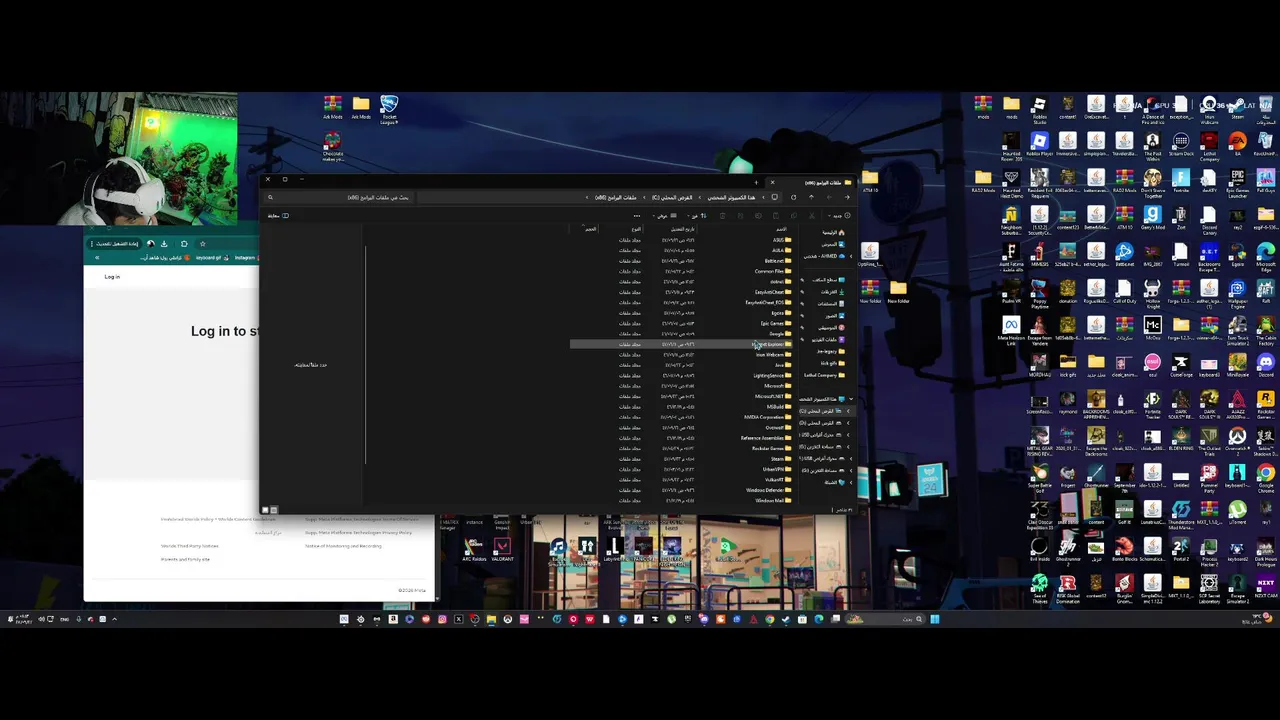Click 'This PC' breadcrumb in address bar
Viewport: 1280px width, 720px height.
731,197
